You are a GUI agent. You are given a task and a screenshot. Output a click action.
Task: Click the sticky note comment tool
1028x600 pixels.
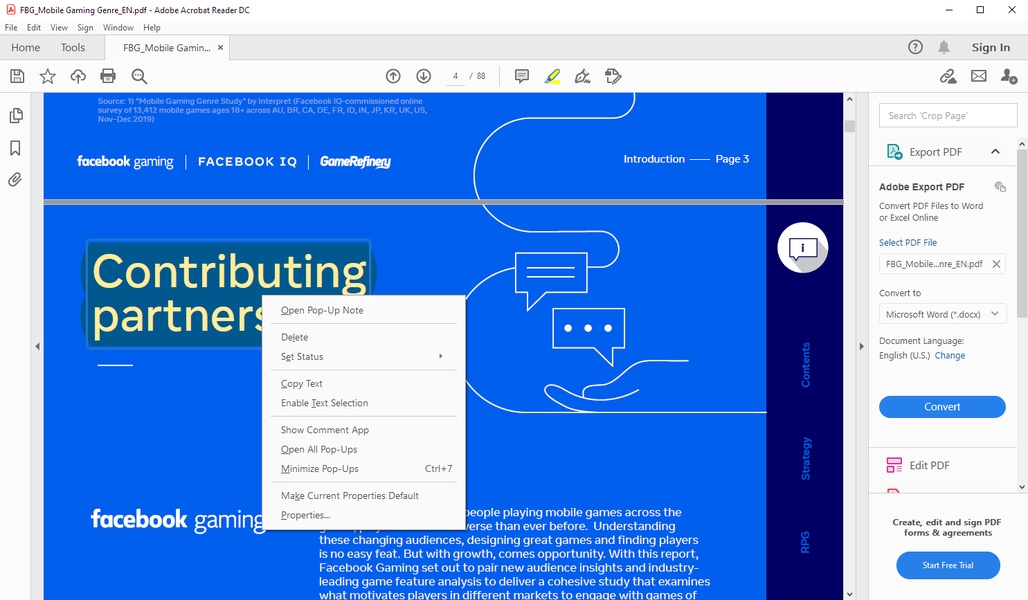[521, 76]
